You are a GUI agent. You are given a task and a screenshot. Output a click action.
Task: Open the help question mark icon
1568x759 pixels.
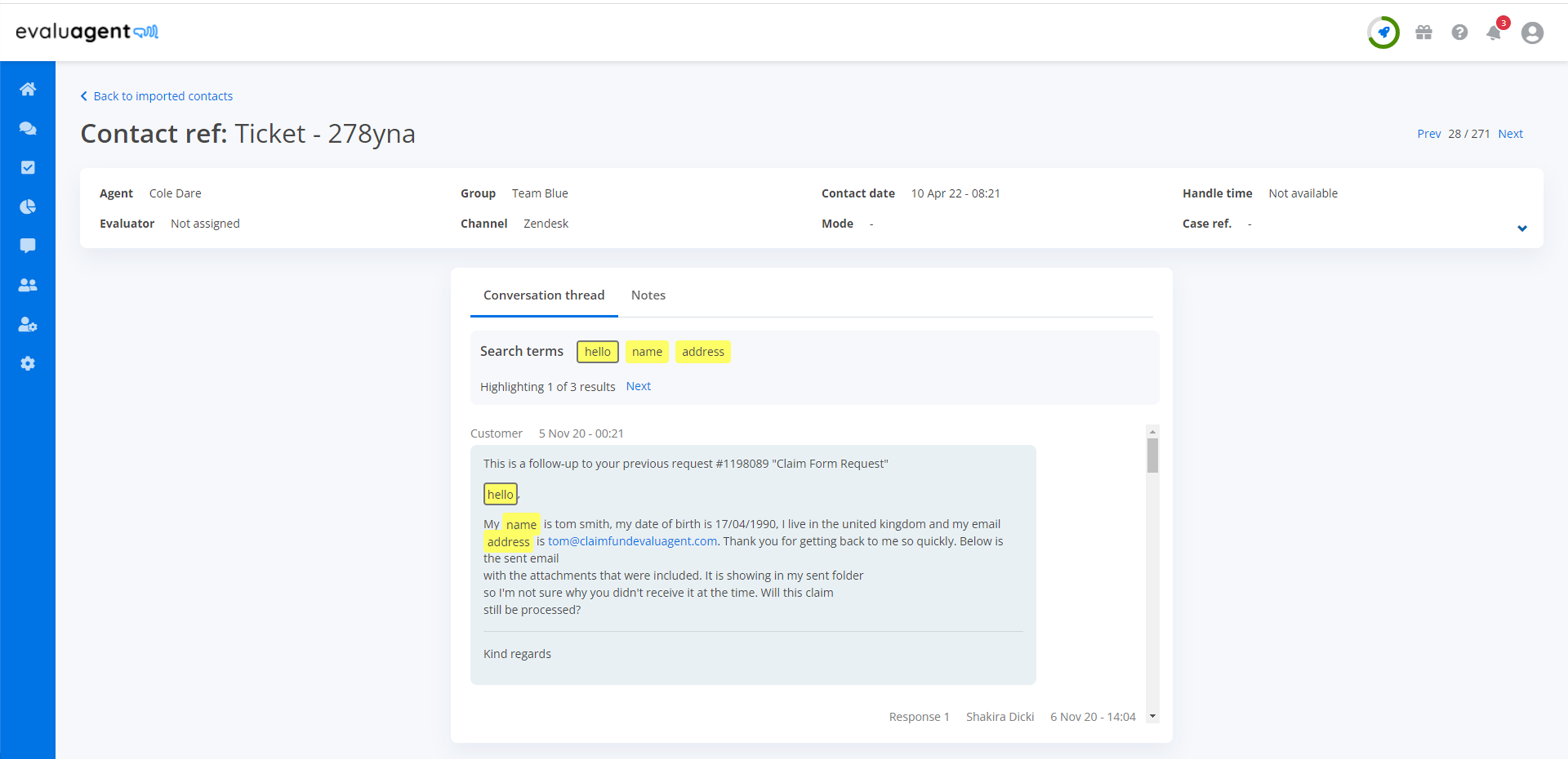(1460, 33)
